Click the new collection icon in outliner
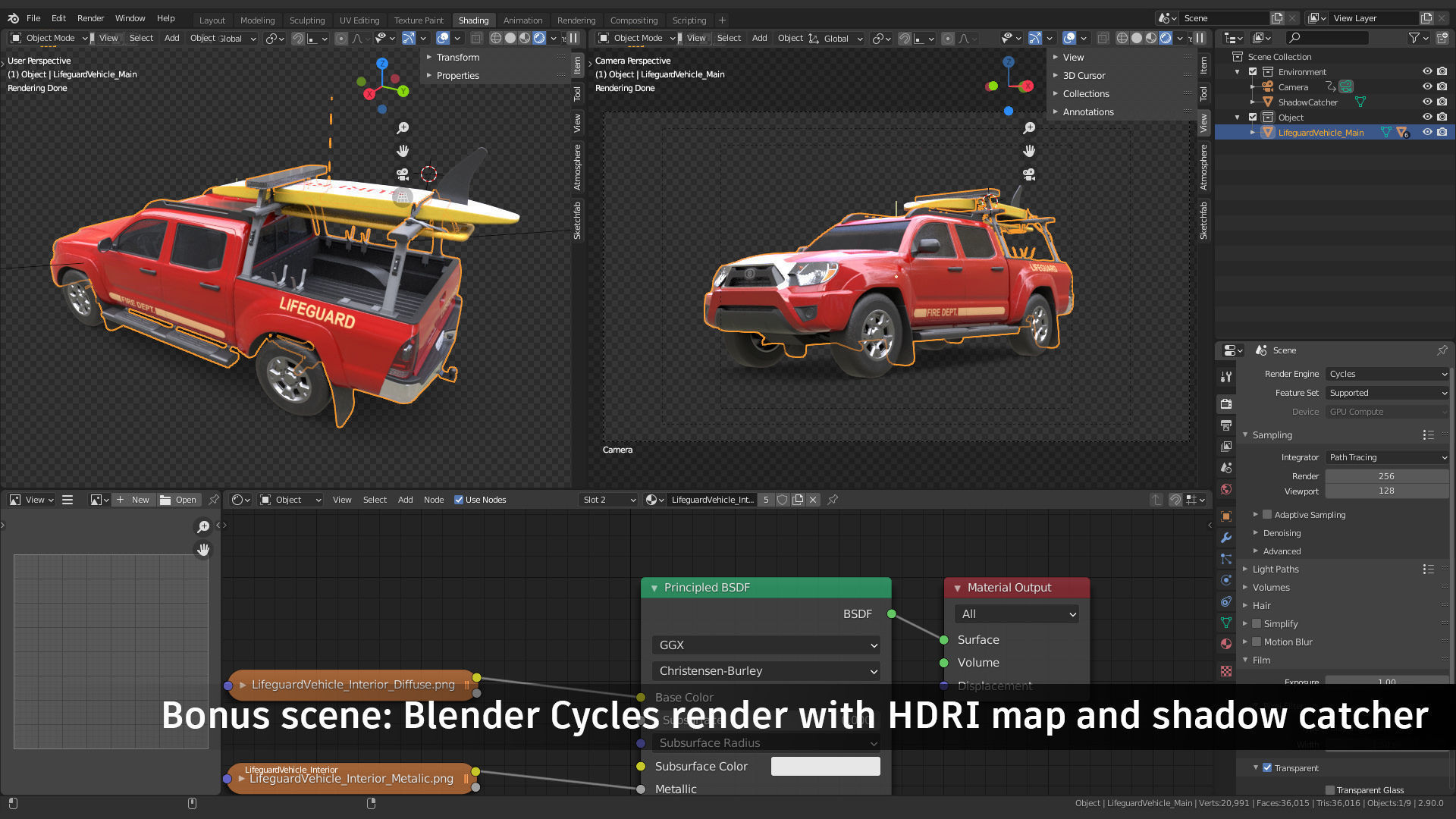 pos(1442,38)
